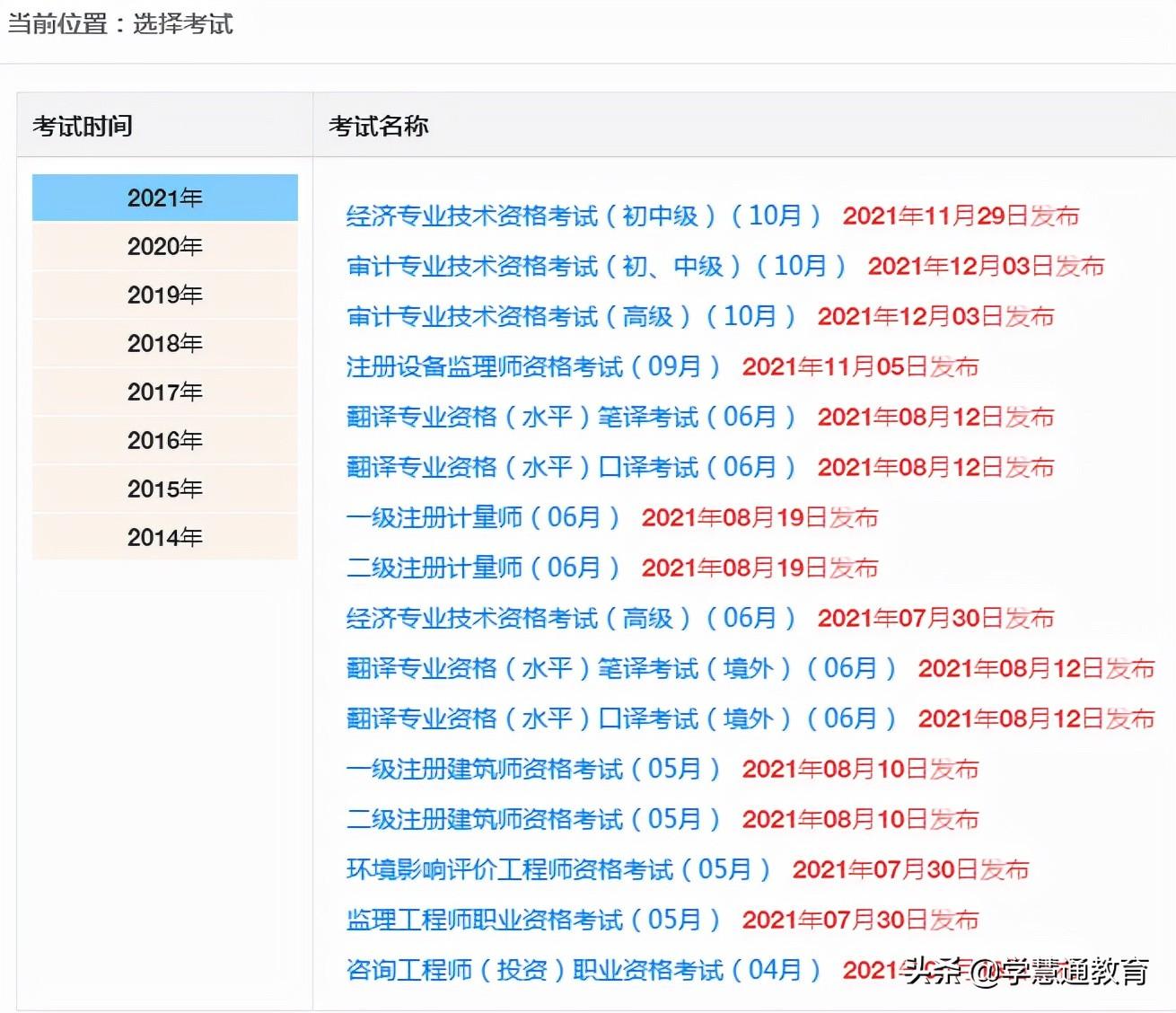The width and height of the screenshot is (1176, 1013).
Task: Select the 2014年 exam year tab
Action: 165,537
